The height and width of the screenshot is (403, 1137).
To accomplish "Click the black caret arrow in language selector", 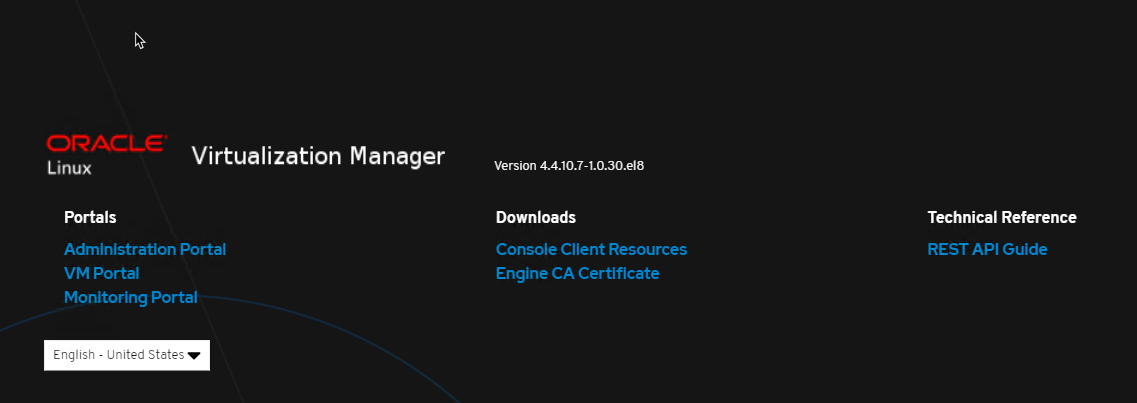I will (x=194, y=356).
